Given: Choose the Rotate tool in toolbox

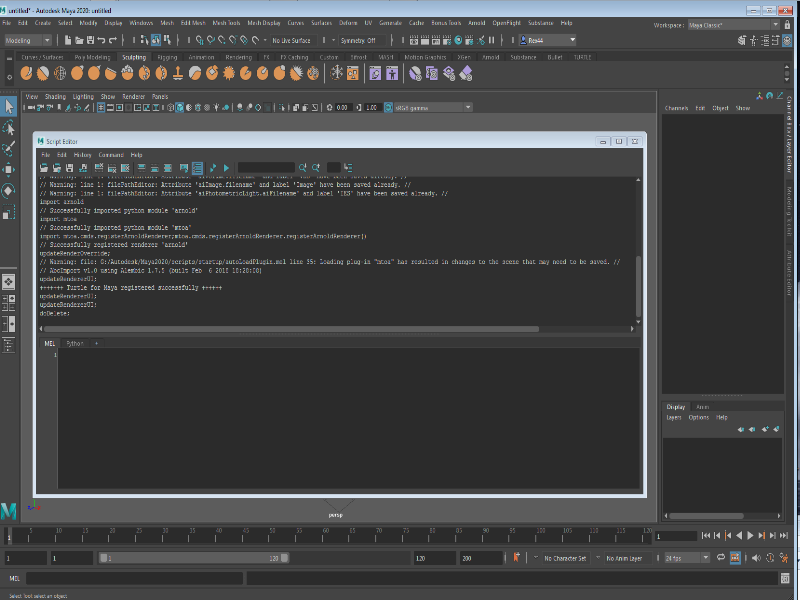Looking at the screenshot, I should point(9,191).
